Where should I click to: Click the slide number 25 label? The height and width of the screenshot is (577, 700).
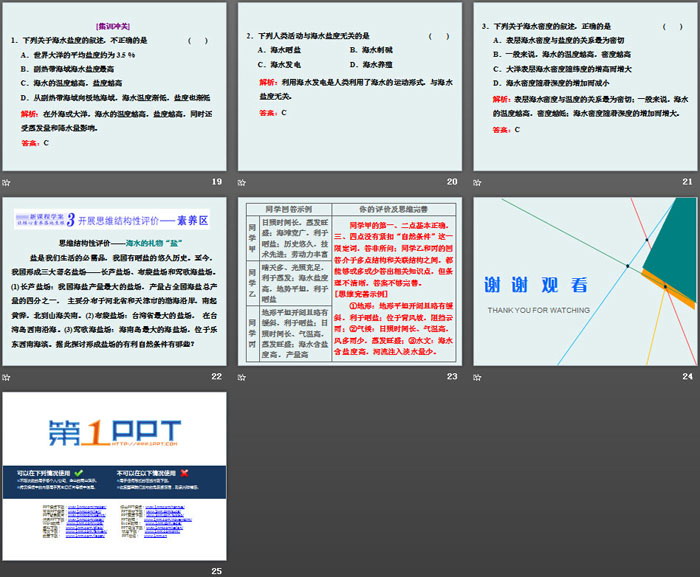[216, 571]
